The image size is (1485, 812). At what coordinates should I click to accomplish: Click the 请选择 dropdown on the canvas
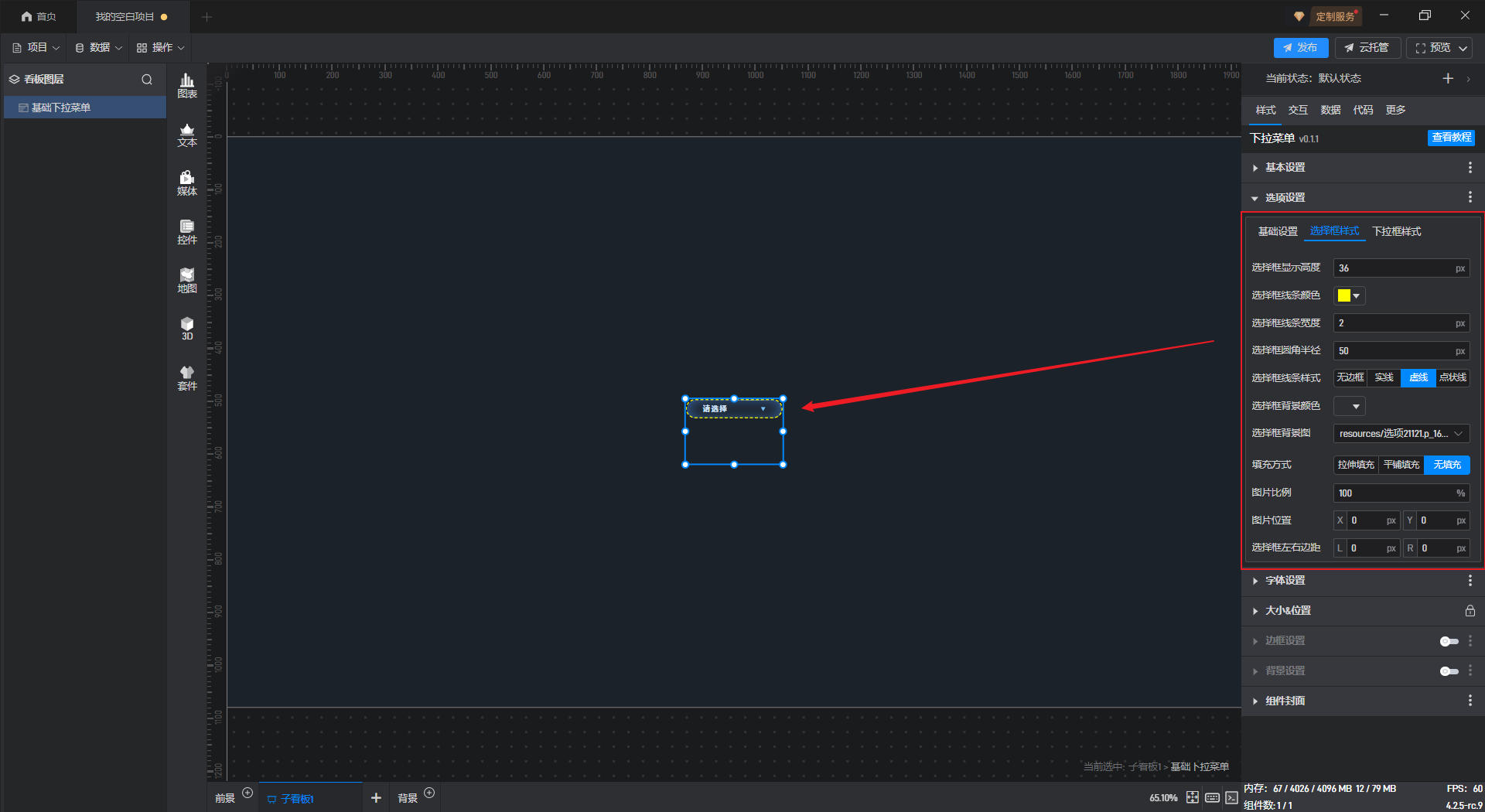click(x=734, y=408)
